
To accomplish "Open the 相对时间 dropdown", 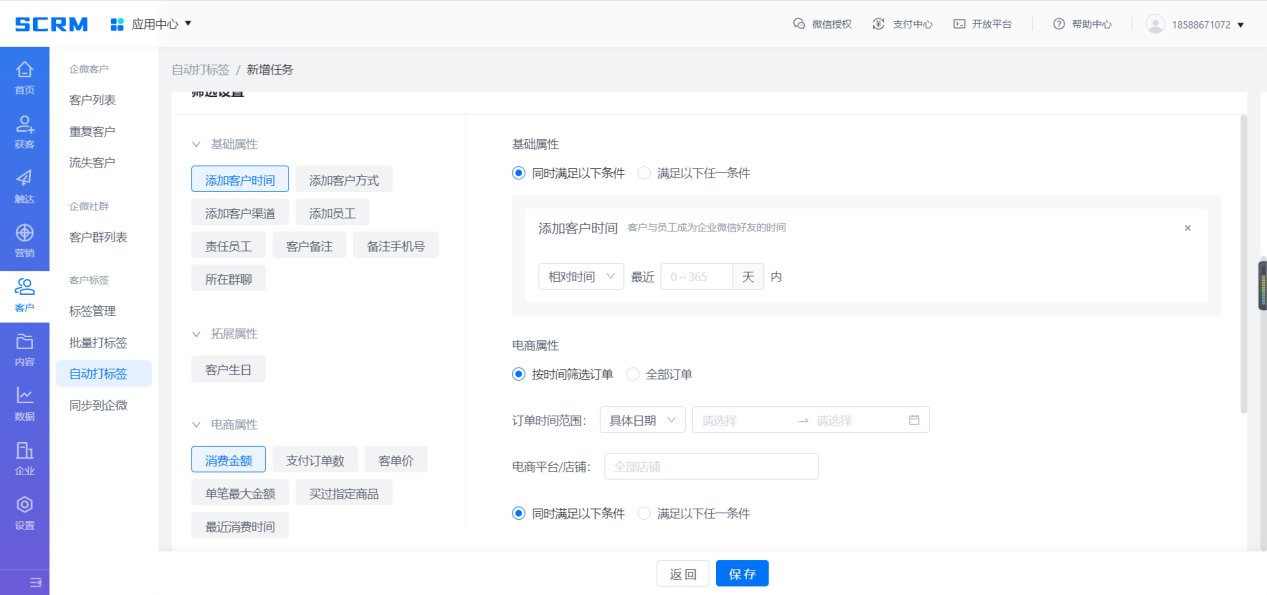I will [x=580, y=277].
